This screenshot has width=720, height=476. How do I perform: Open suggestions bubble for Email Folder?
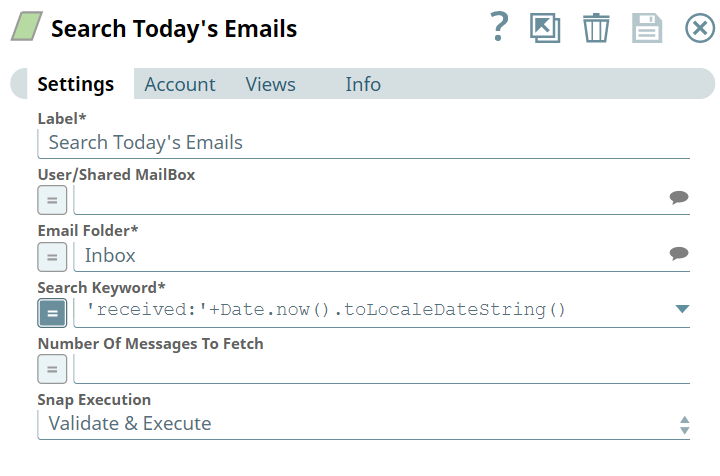(x=679, y=253)
